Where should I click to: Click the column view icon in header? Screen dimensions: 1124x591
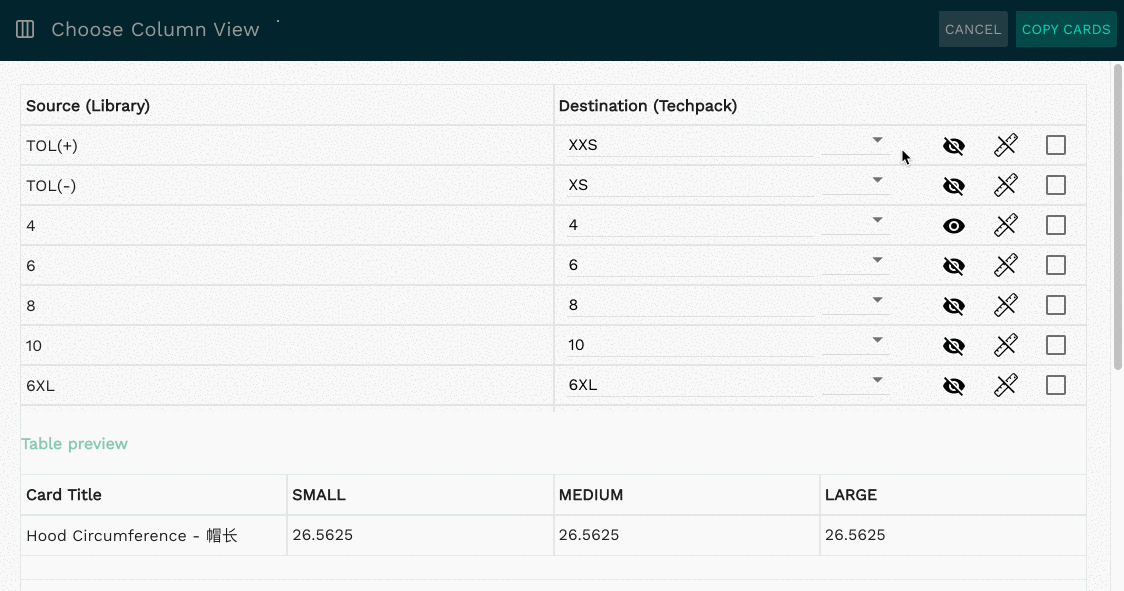pyautogui.click(x=25, y=29)
